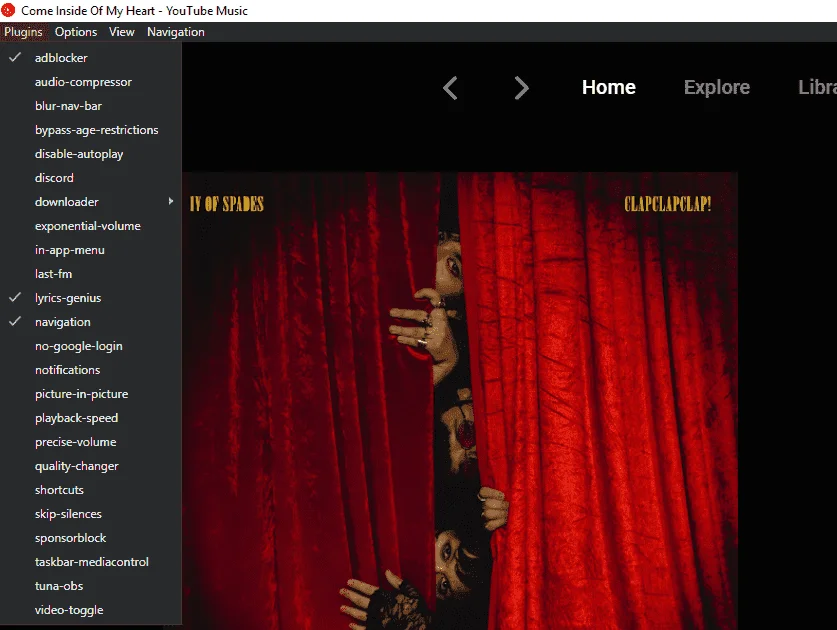837x630 pixels.
Task: Enable the picture-in-picture plugin
Action: 91,394
